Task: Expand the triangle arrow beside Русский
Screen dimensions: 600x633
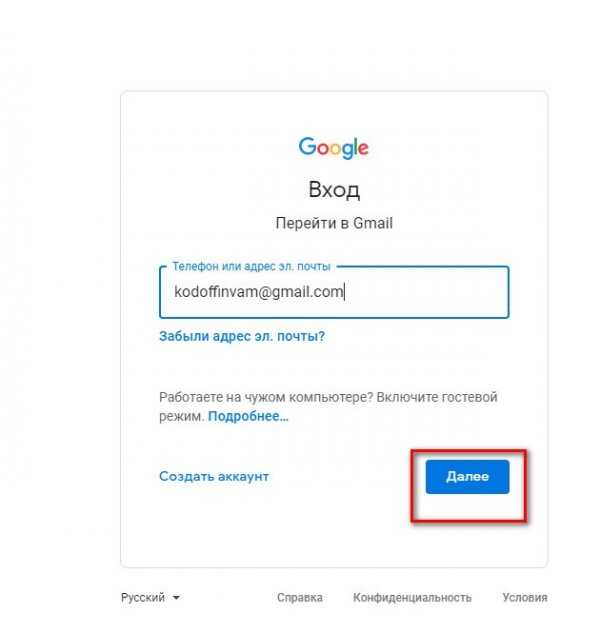Action: click(176, 598)
